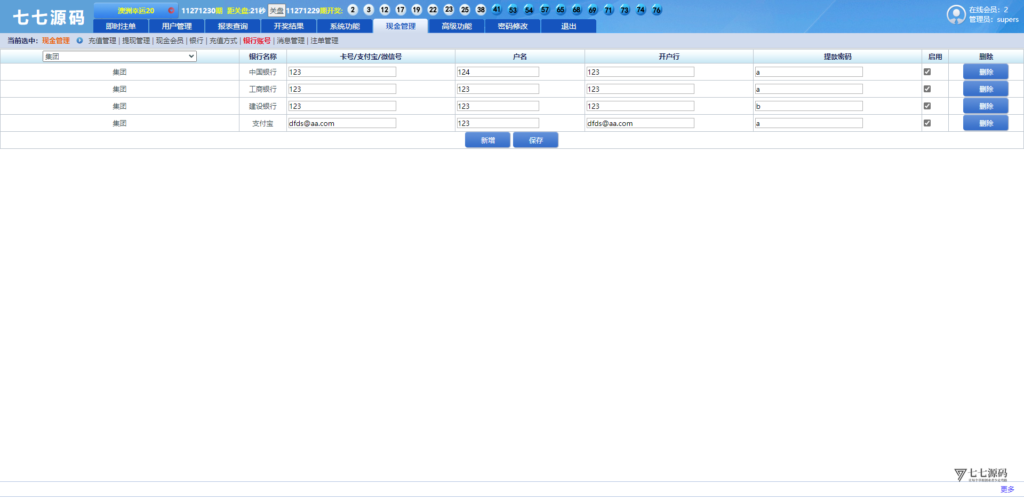This screenshot has height=500, width=1024.
Task: Click the 七七源码 watermark logo at bottom right
Action: point(980,474)
